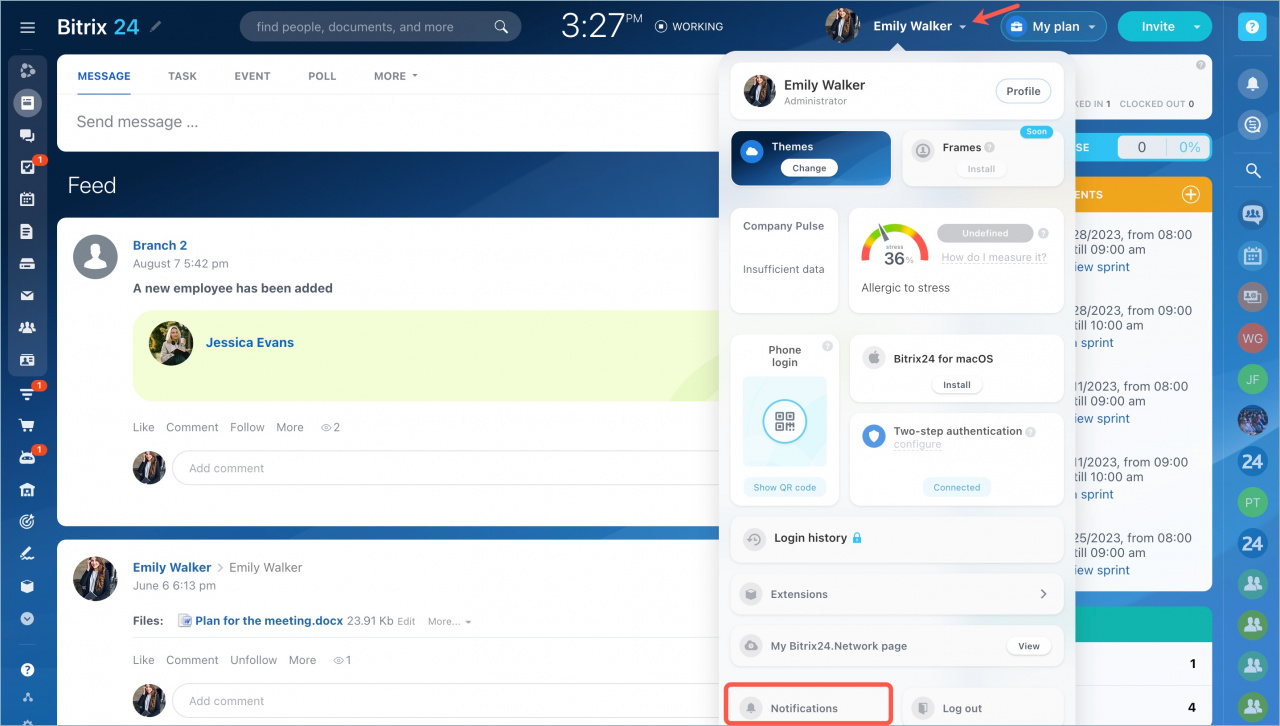1280x726 pixels.
Task: Open the Calendar icon in left sidebar
Action: (x=28, y=199)
